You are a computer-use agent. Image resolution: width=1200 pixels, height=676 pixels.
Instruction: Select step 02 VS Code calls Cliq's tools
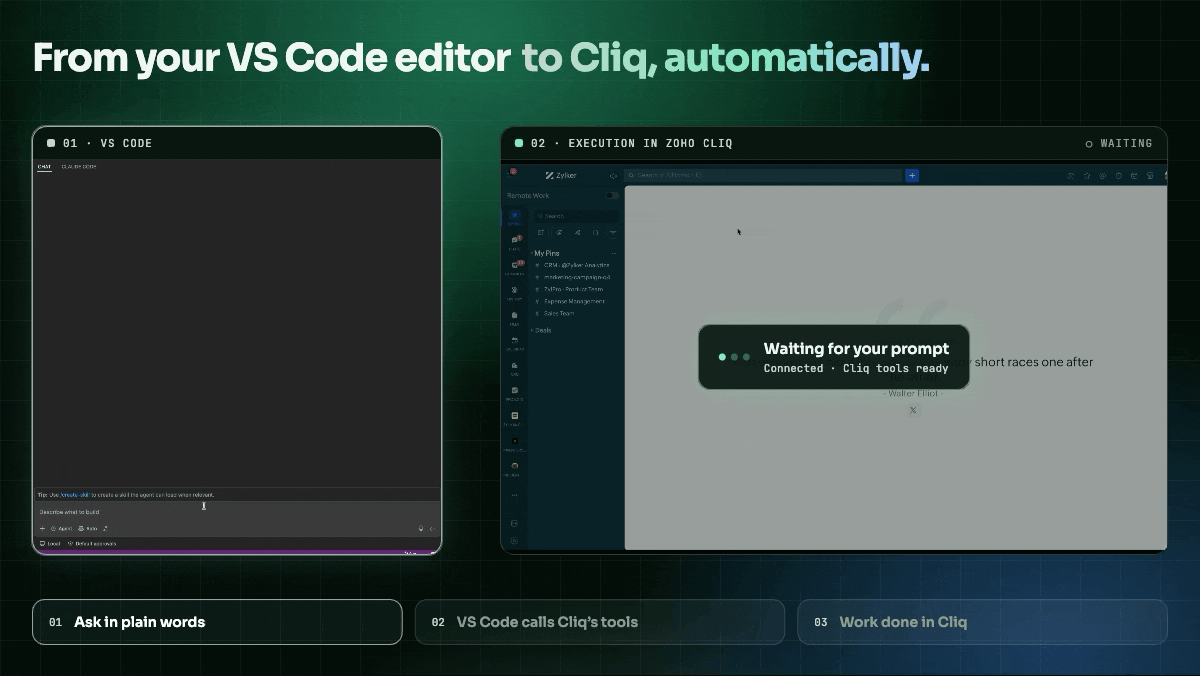pos(600,622)
